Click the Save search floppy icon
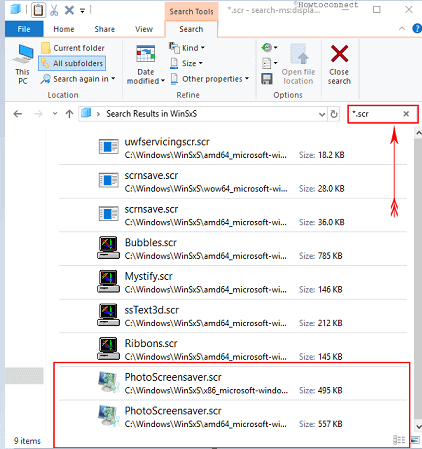 tap(267, 79)
